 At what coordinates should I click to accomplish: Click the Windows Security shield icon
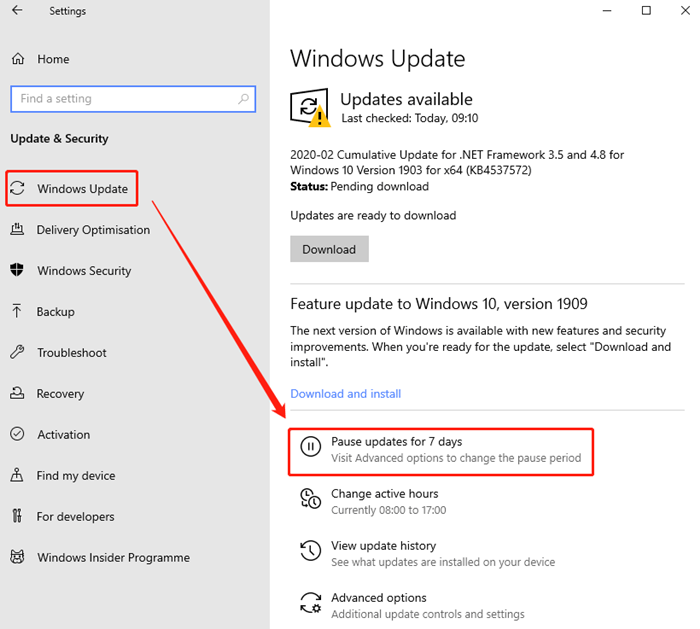click(x=17, y=270)
